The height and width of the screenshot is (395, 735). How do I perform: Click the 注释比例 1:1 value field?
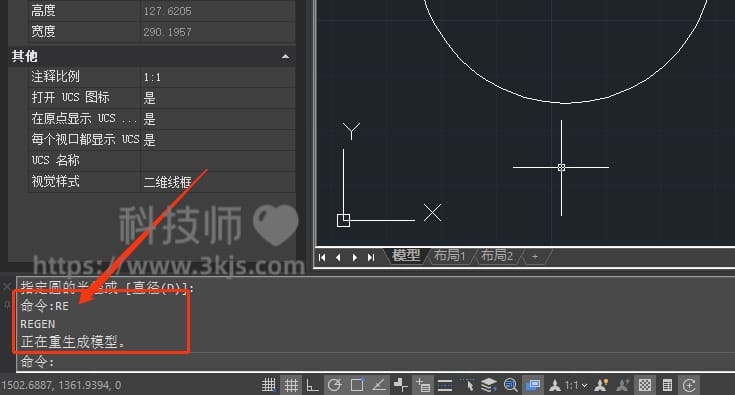pos(218,77)
